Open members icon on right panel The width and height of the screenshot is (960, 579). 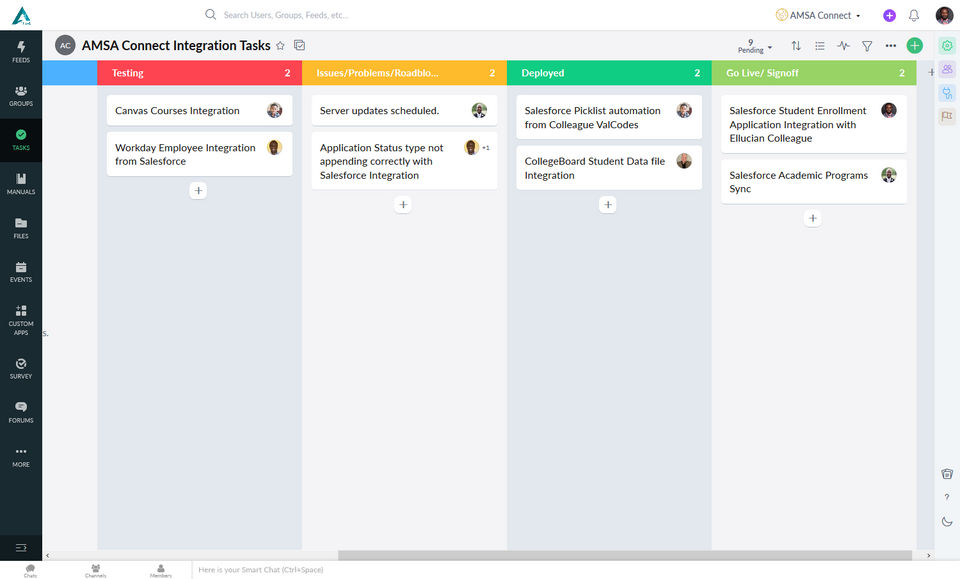pyautogui.click(x=947, y=69)
